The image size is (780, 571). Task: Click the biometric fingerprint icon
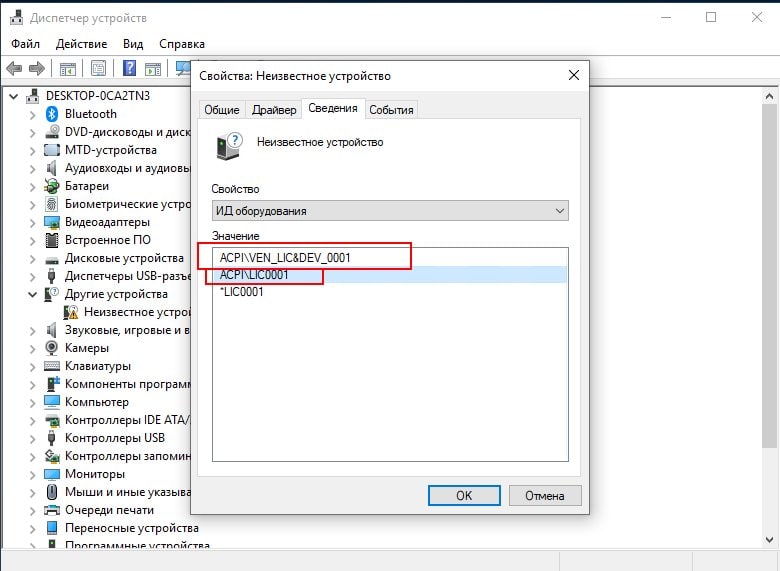tap(52, 204)
